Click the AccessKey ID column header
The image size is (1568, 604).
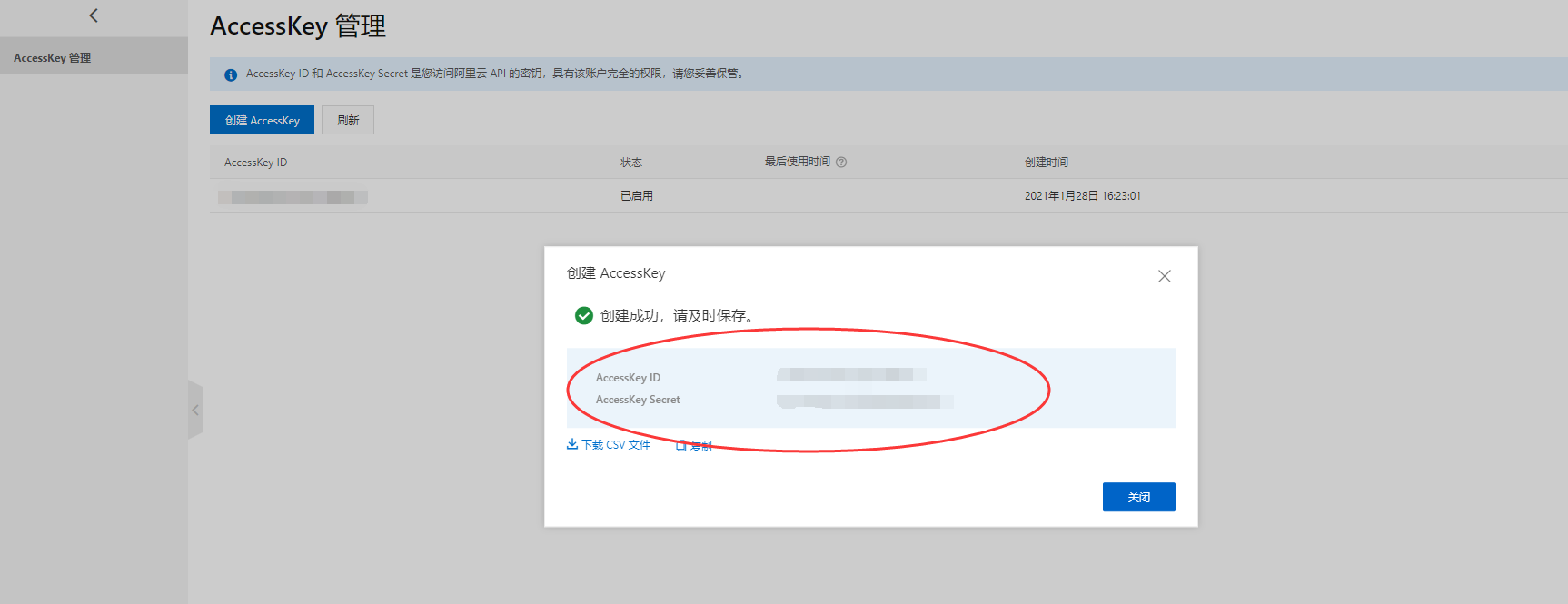(255, 163)
